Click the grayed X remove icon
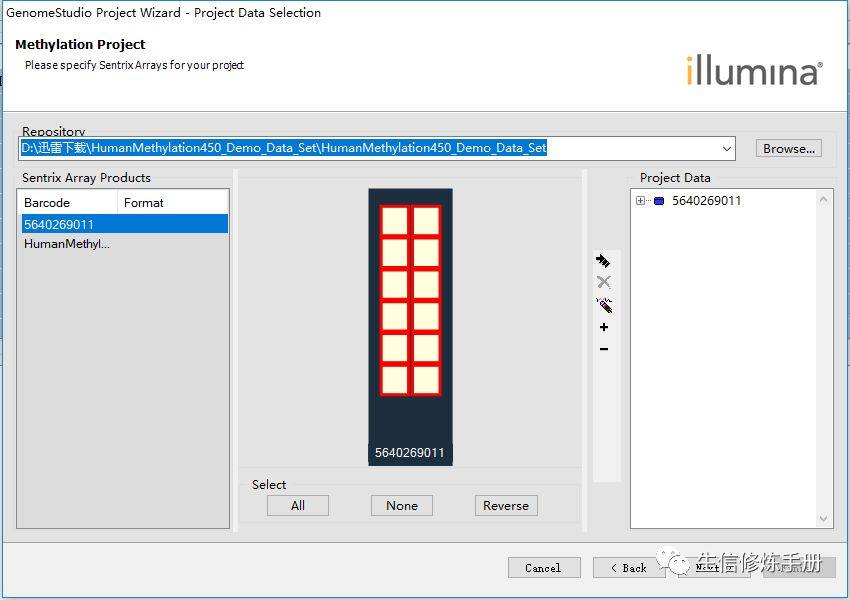The width and height of the screenshot is (850, 600). (603, 282)
